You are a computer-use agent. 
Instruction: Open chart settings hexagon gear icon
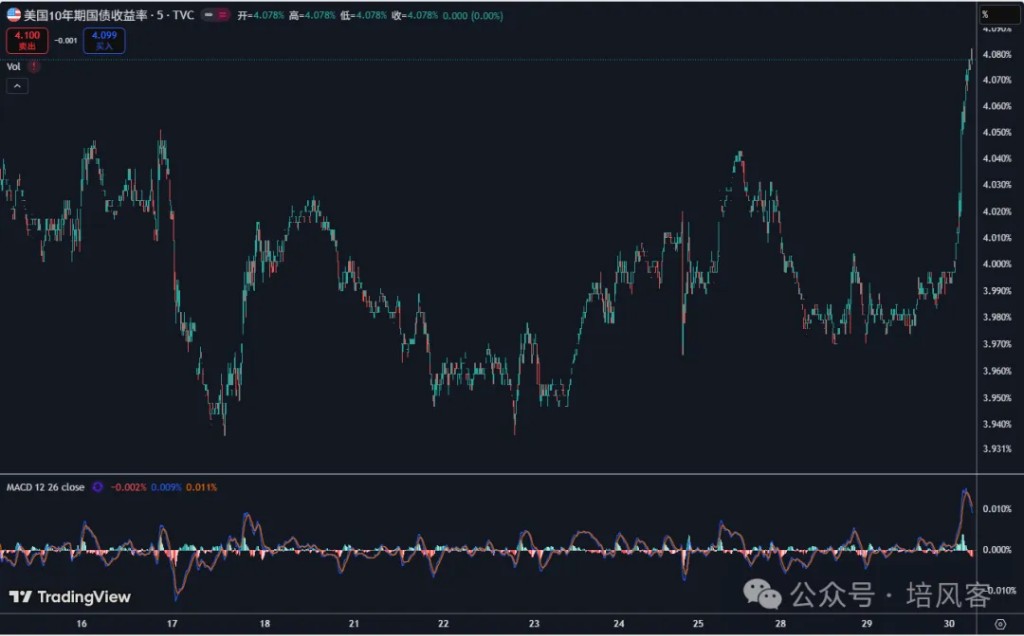click(x=1000, y=624)
